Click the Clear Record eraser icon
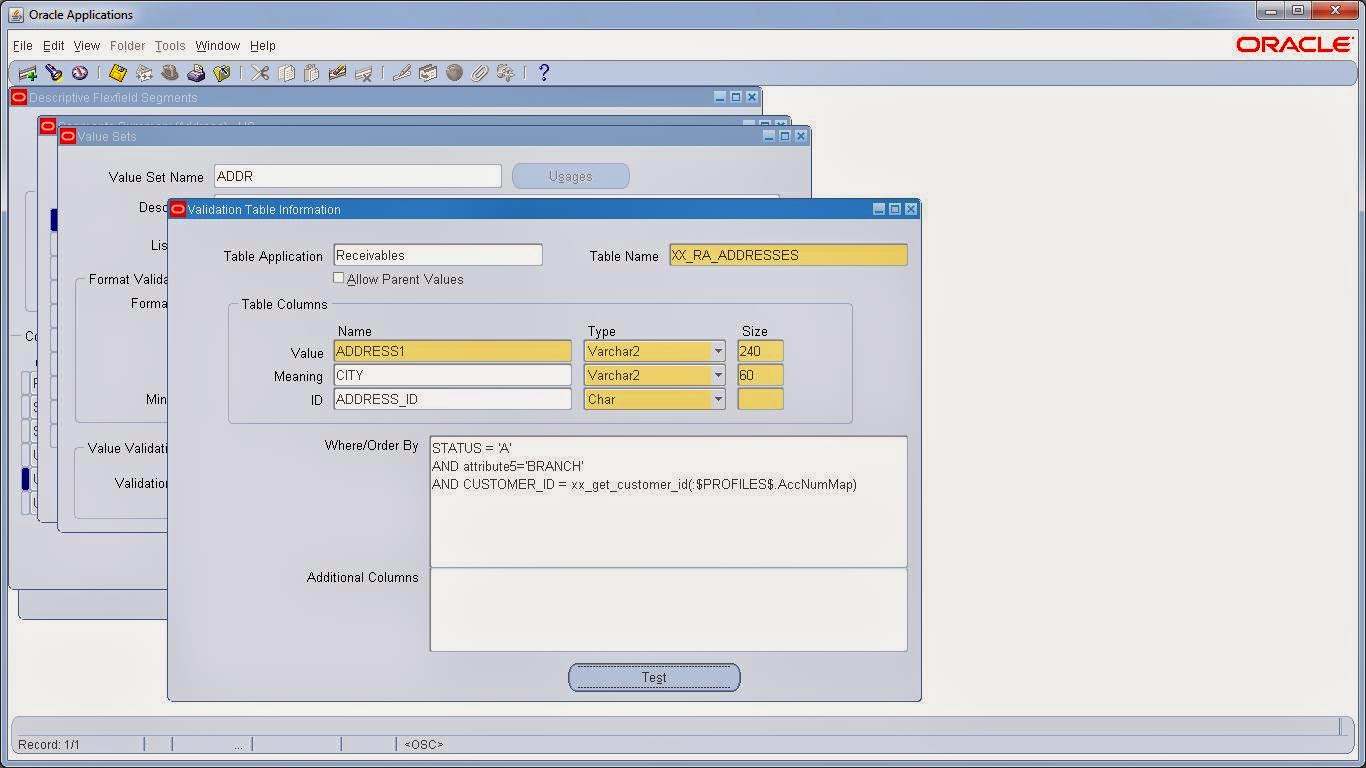This screenshot has width=1366, height=768. (x=337, y=73)
